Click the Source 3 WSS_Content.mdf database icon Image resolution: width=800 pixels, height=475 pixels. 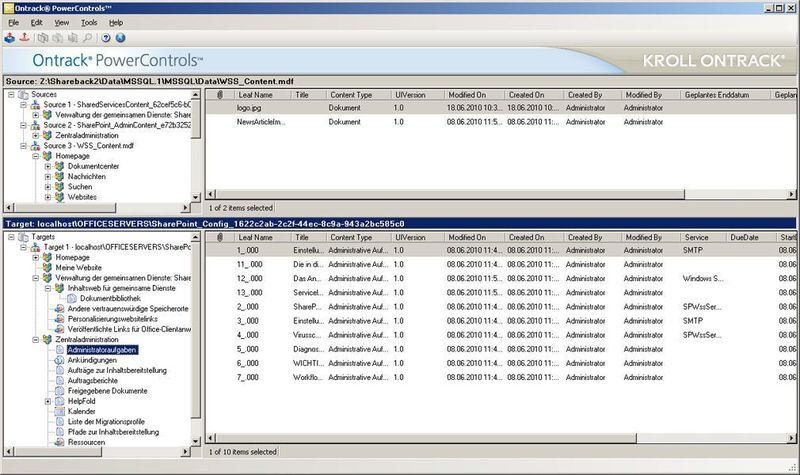[x=35, y=145]
